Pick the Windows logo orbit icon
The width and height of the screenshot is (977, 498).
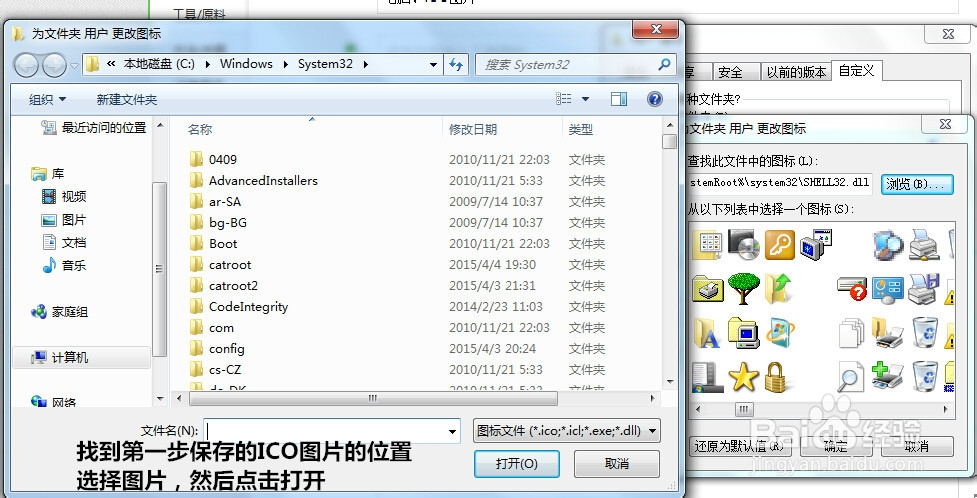[779, 332]
